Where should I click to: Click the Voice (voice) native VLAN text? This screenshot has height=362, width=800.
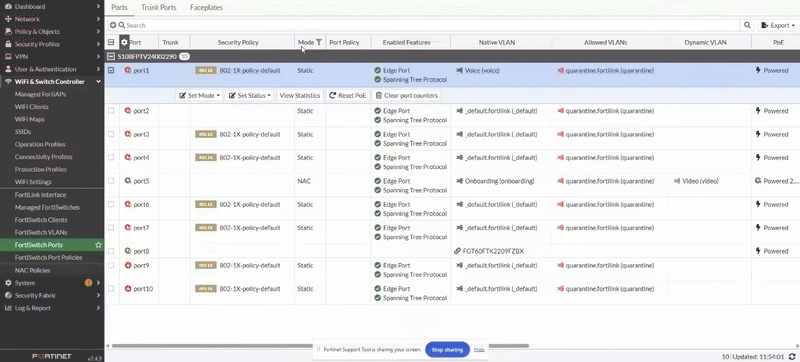(482, 70)
